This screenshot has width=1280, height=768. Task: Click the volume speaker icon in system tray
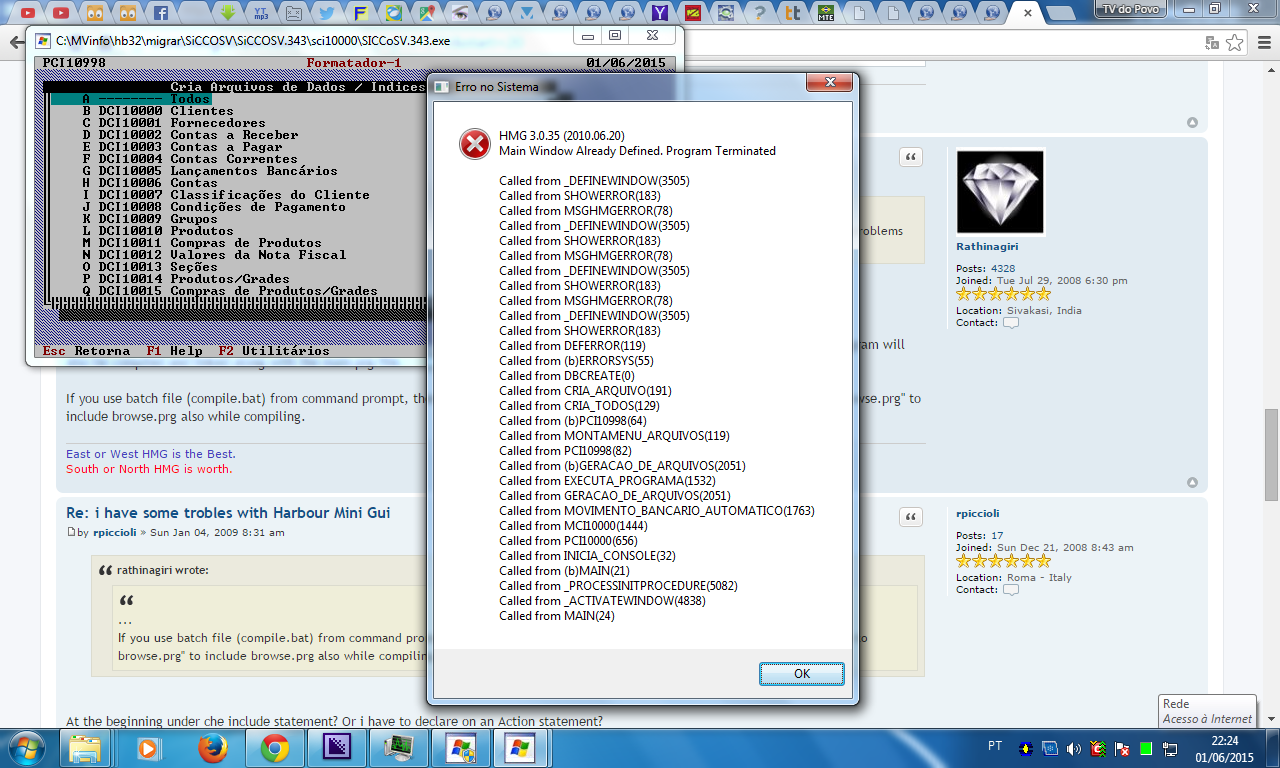point(1074,748)
